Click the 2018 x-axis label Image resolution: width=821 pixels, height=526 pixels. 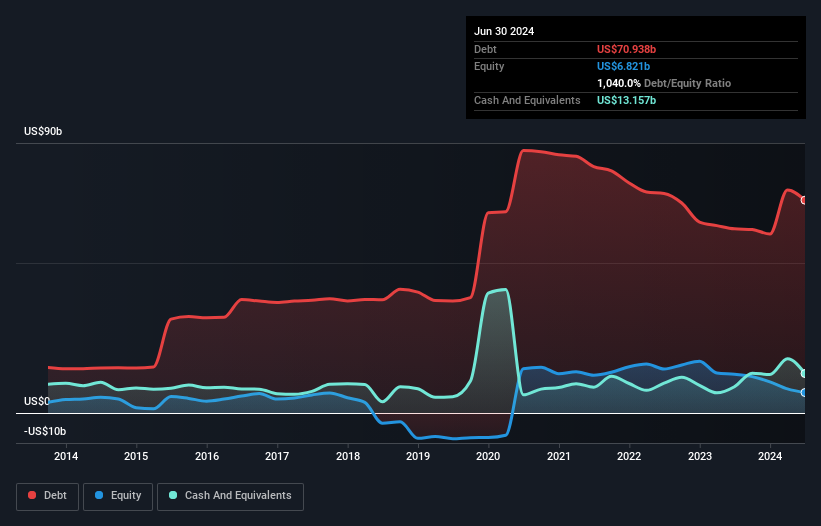point(348,456)
